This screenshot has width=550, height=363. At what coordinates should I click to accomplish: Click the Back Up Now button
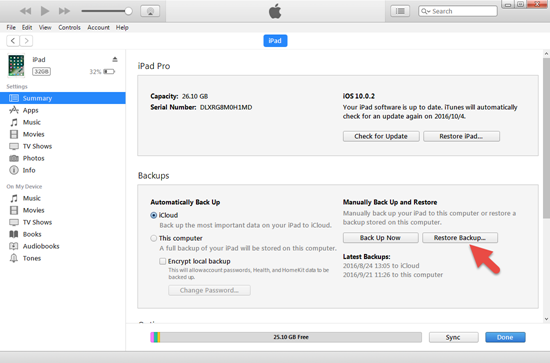click(x=381, y=238)
